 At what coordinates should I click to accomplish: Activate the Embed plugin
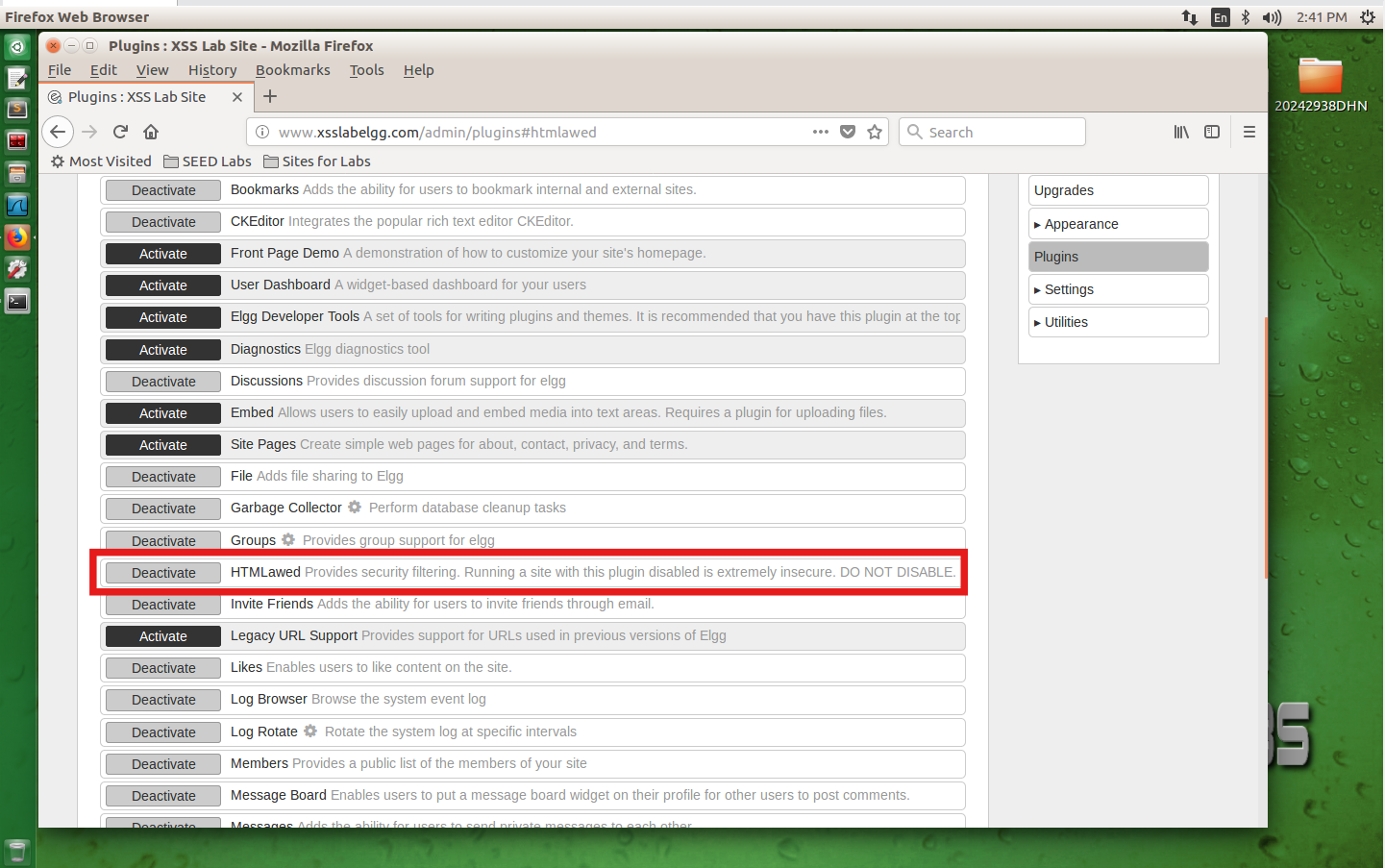coord(163,413)
